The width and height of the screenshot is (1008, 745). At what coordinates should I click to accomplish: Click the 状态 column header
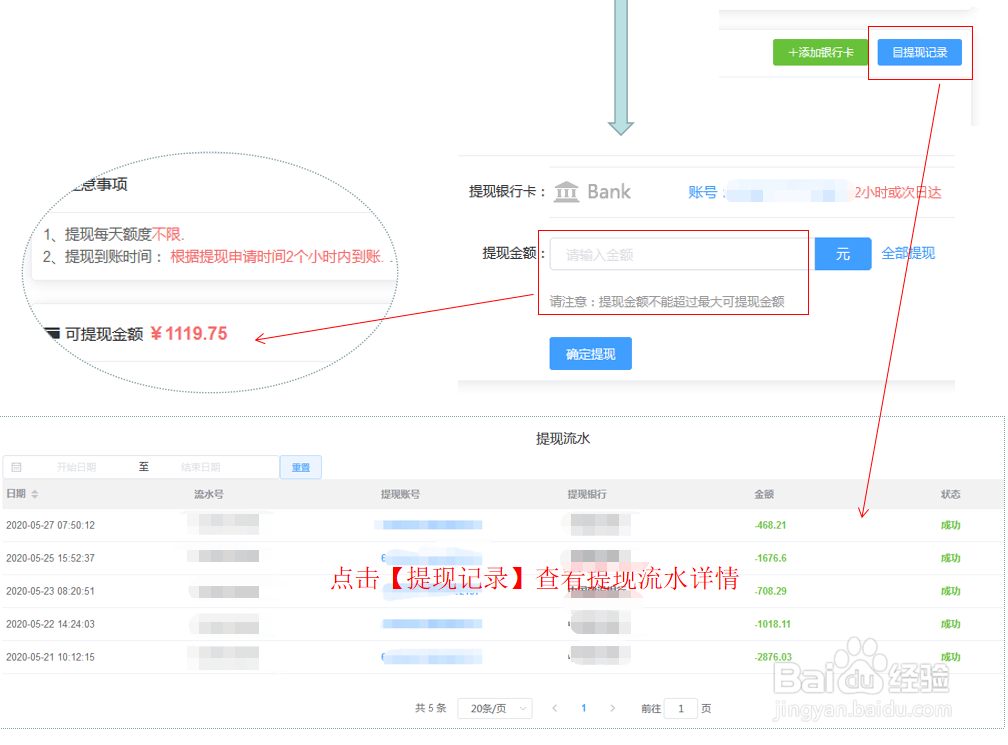click(x=950, y=494)
